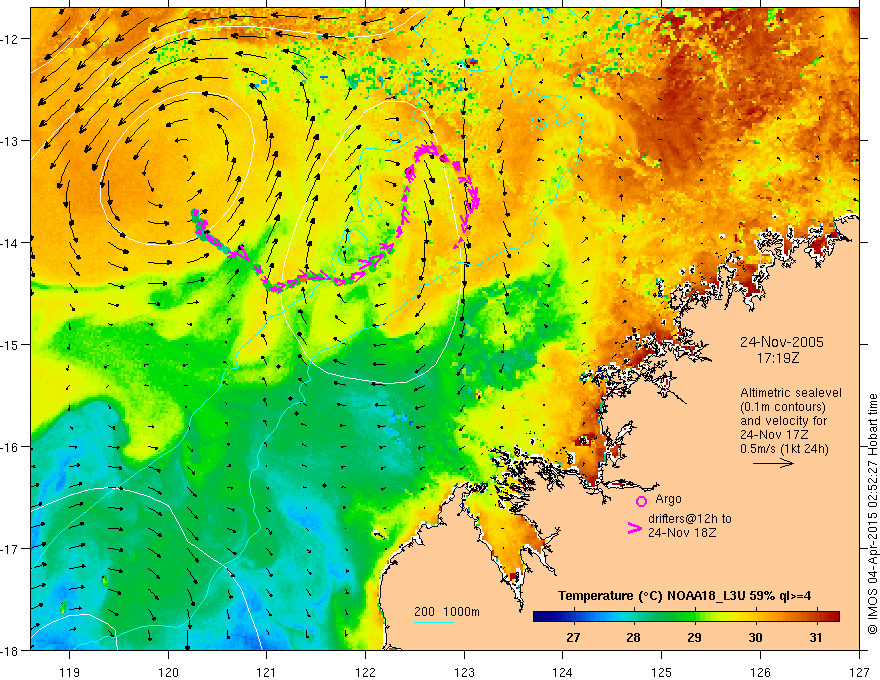
Task: Click the '126' longitude axis label
Action: tap(760, 672)
